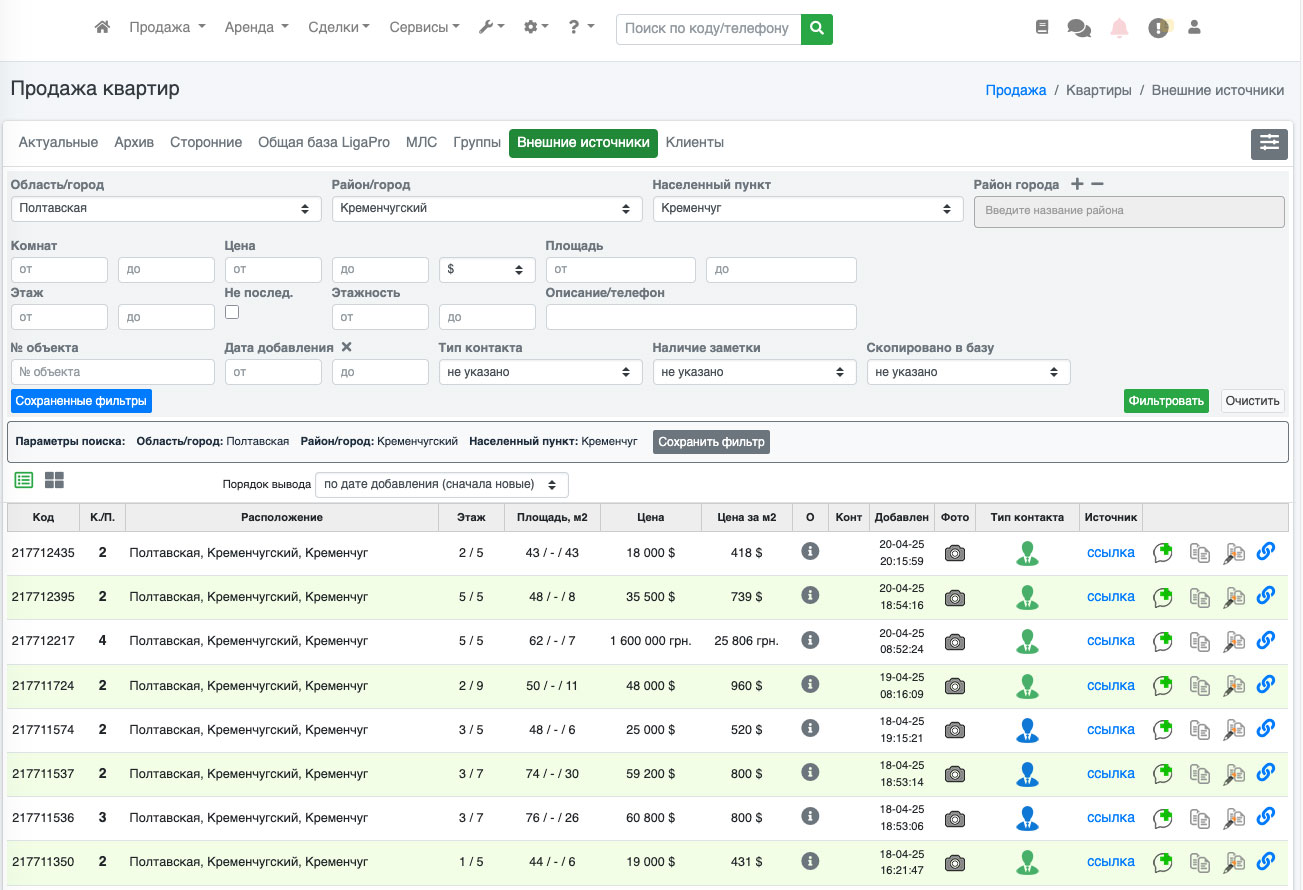Clear the 'Дата добавления' date filter
The width and height of the screenshot is (1303, 890).
[x=346, y=347]
